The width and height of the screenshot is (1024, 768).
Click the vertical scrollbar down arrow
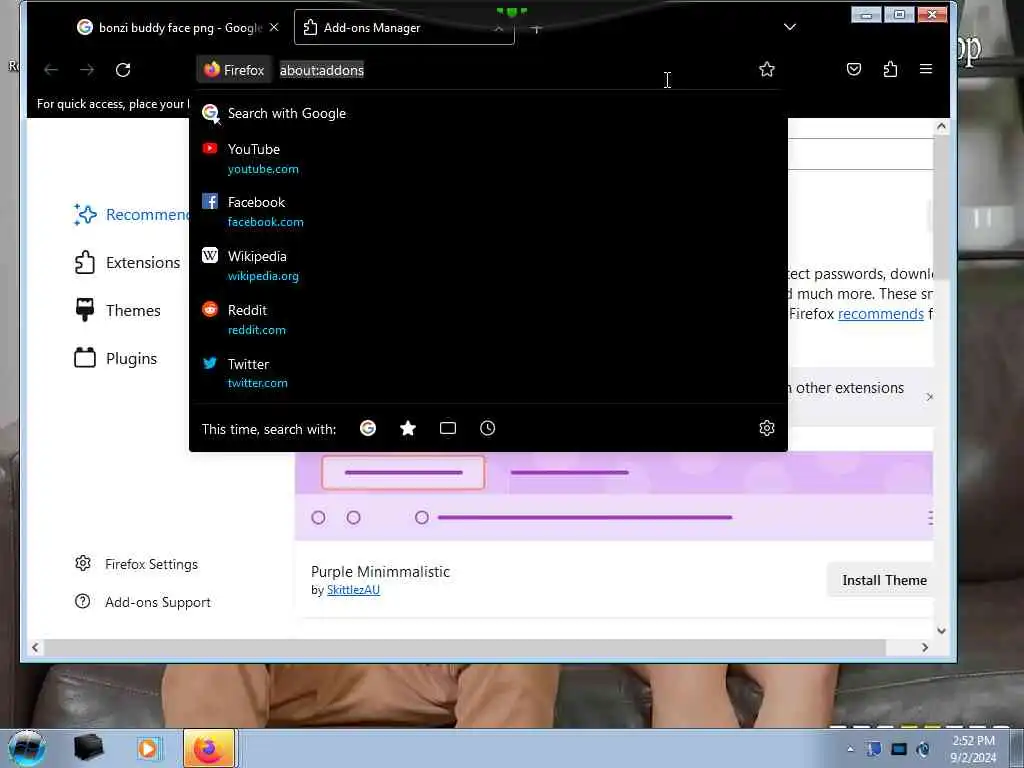coord(941,630)
